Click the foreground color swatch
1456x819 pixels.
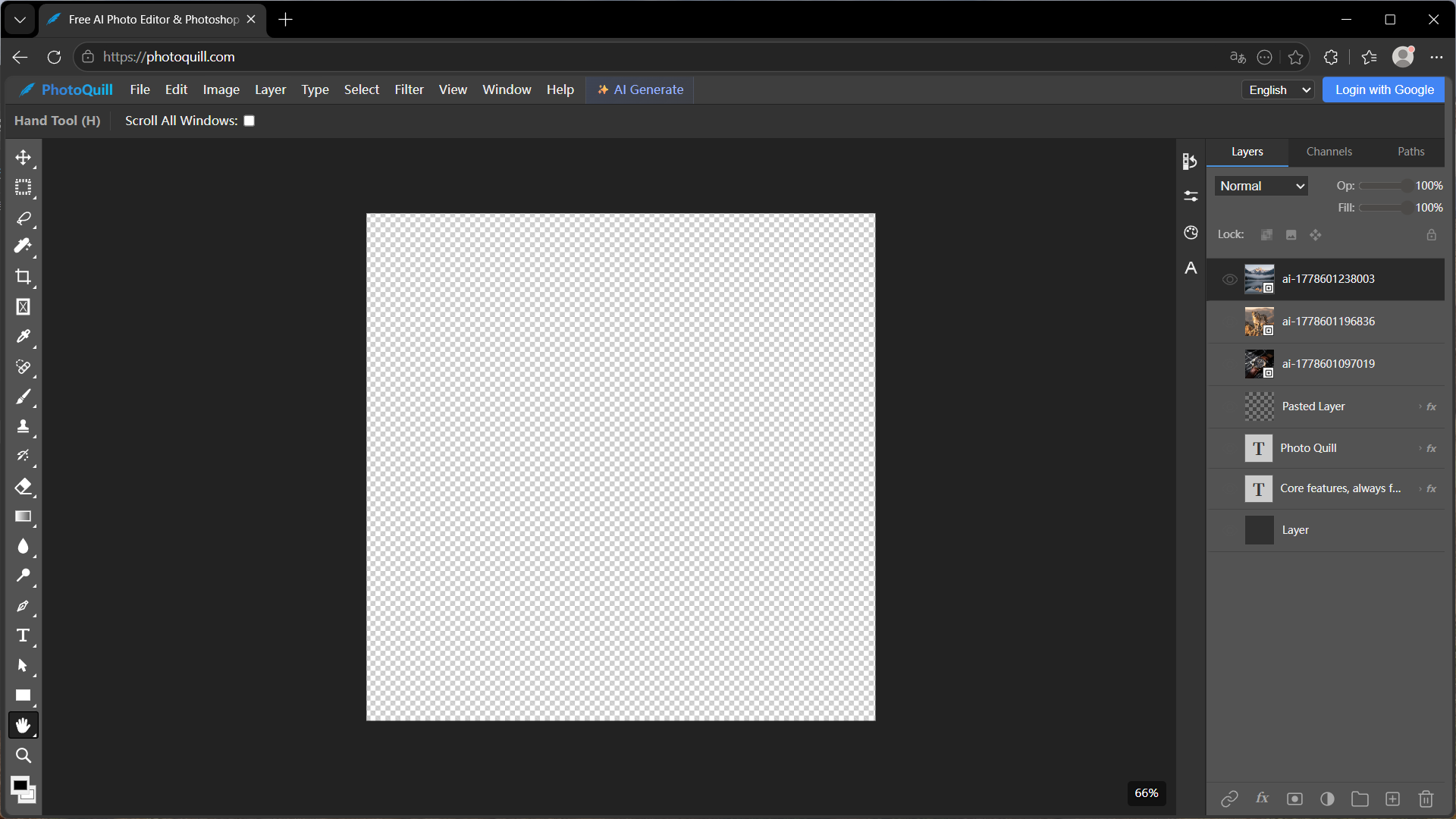pos(20,785)
